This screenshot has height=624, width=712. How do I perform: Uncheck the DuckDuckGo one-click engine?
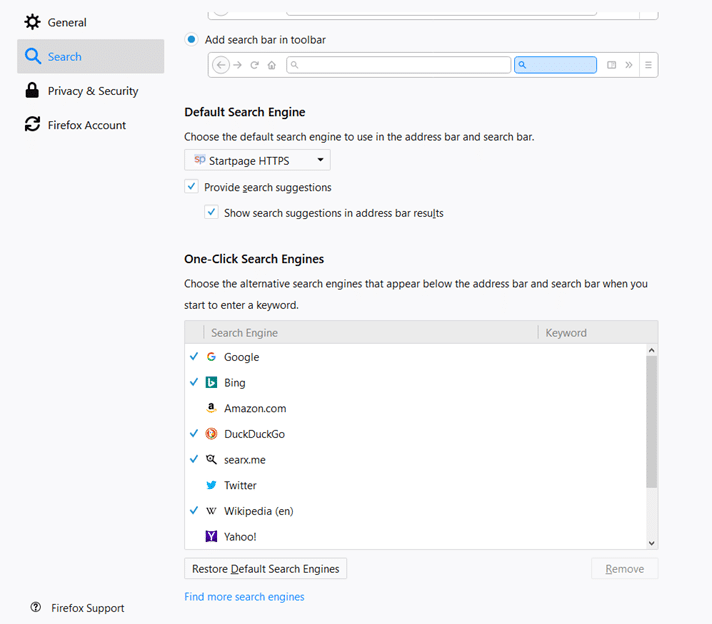pyautogui.click(x=194, y=434)
